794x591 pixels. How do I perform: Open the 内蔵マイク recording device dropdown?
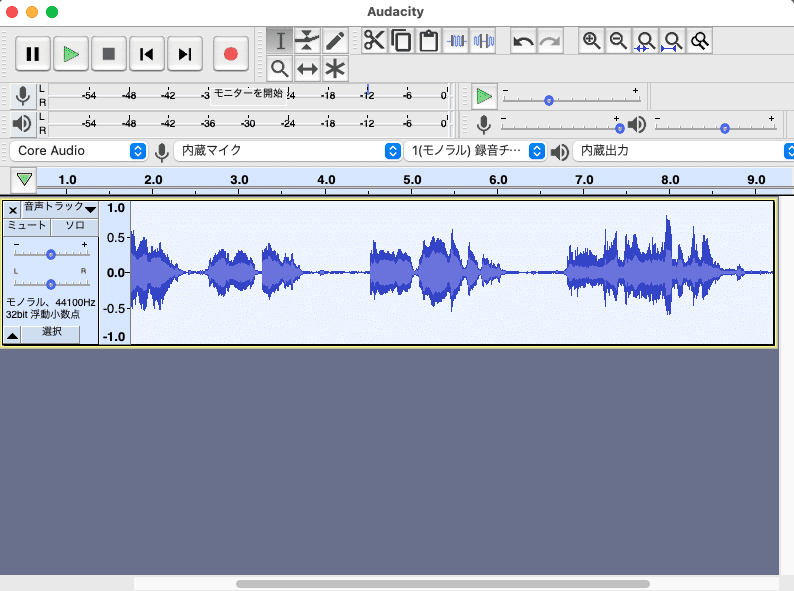288,151
